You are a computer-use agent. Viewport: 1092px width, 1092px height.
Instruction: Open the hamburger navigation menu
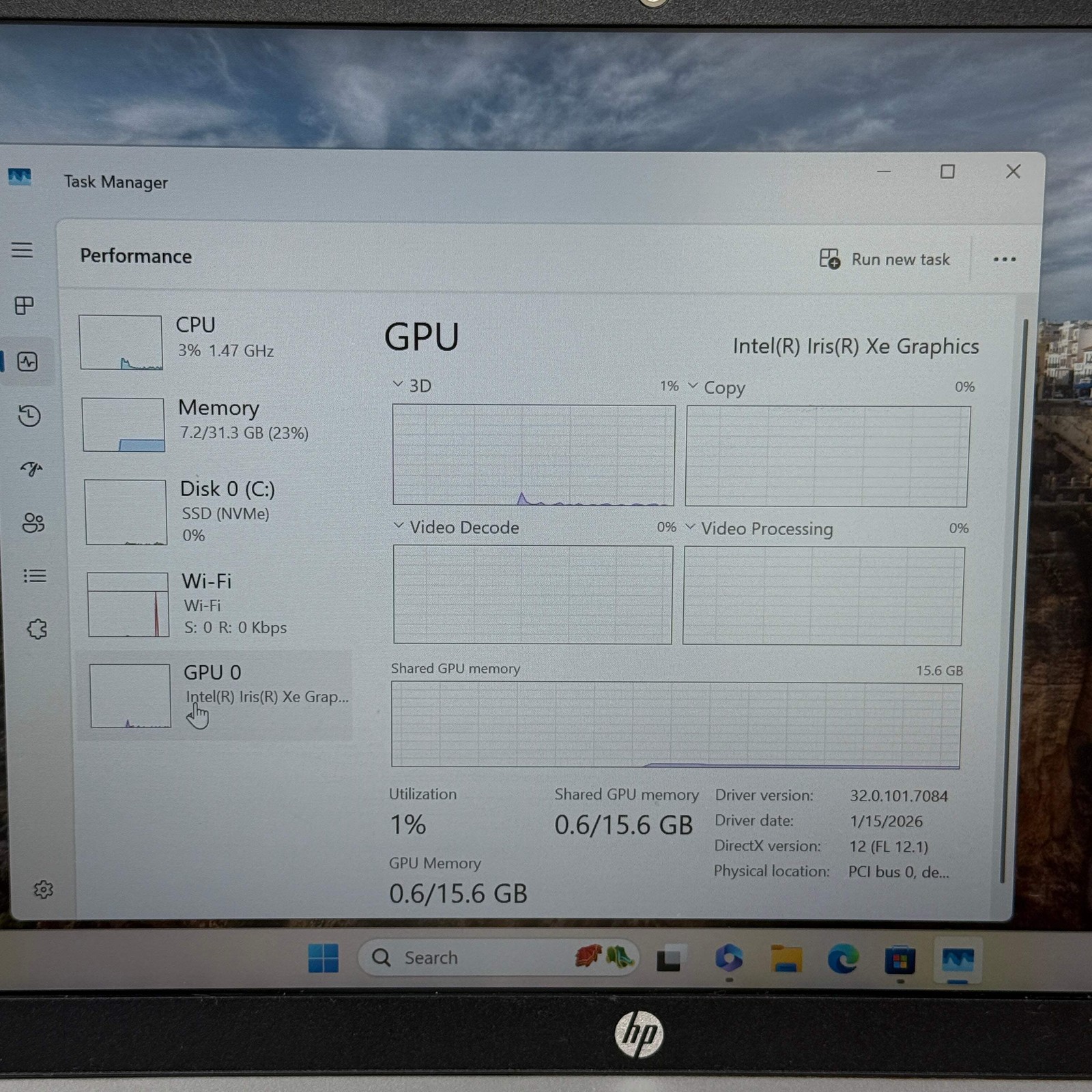pyautogui.click(x=22, y=250)
